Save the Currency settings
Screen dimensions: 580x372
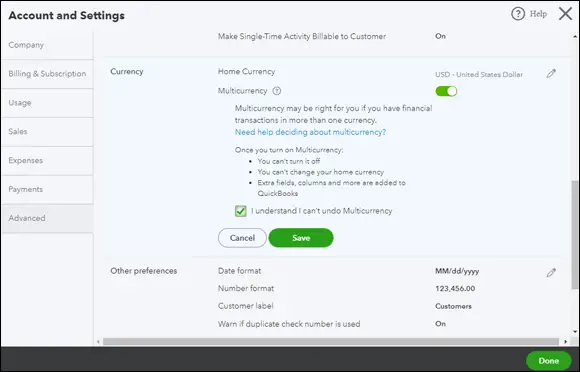tap(301, 238)
